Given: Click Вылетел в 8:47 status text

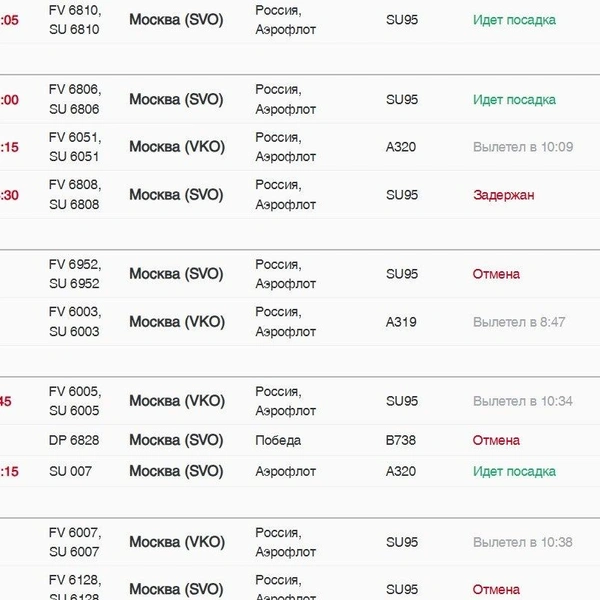Looking at the screenshot, I should (x=519, y=322).
